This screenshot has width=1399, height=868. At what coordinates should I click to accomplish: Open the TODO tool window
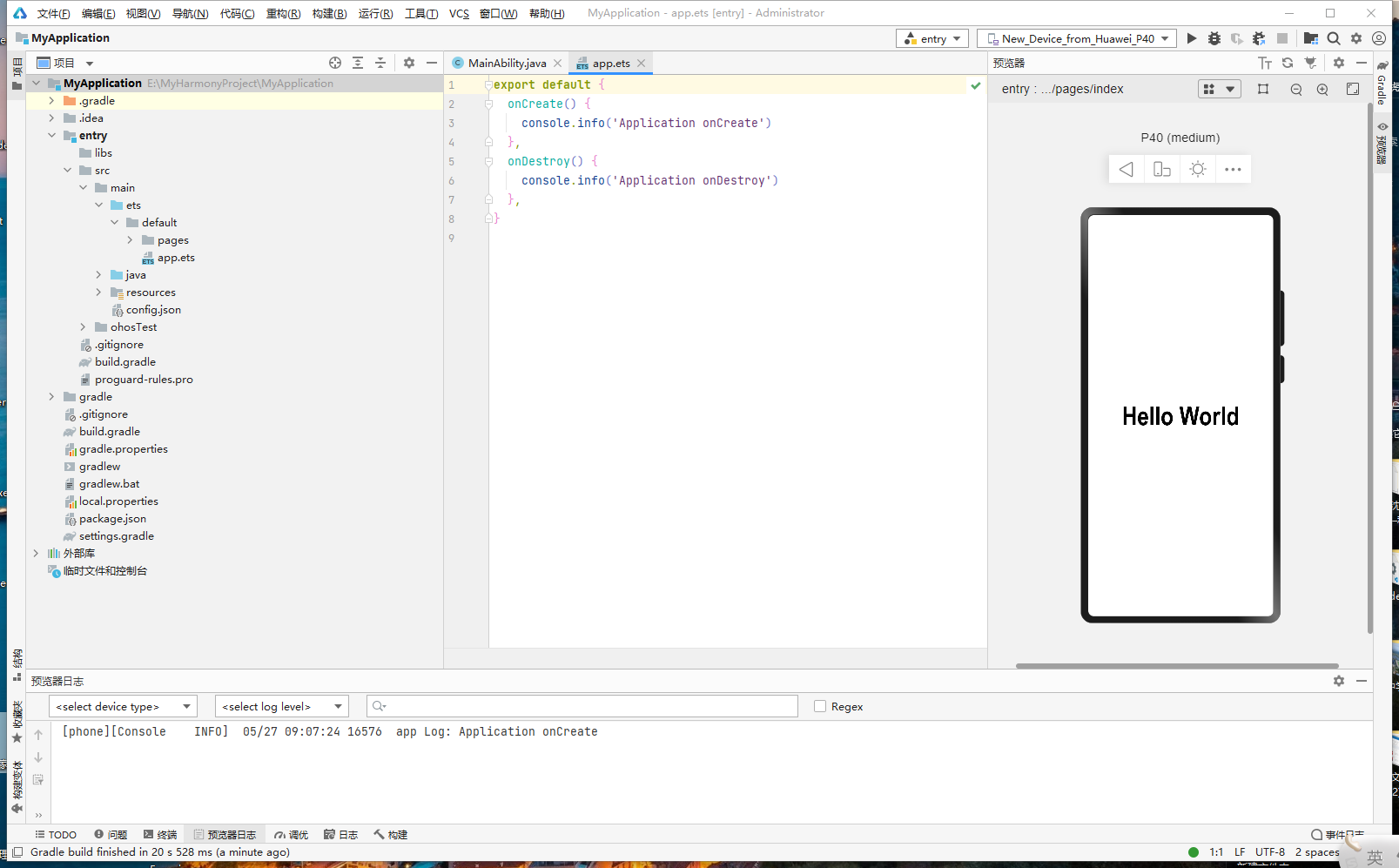click(x=56, y=834)
